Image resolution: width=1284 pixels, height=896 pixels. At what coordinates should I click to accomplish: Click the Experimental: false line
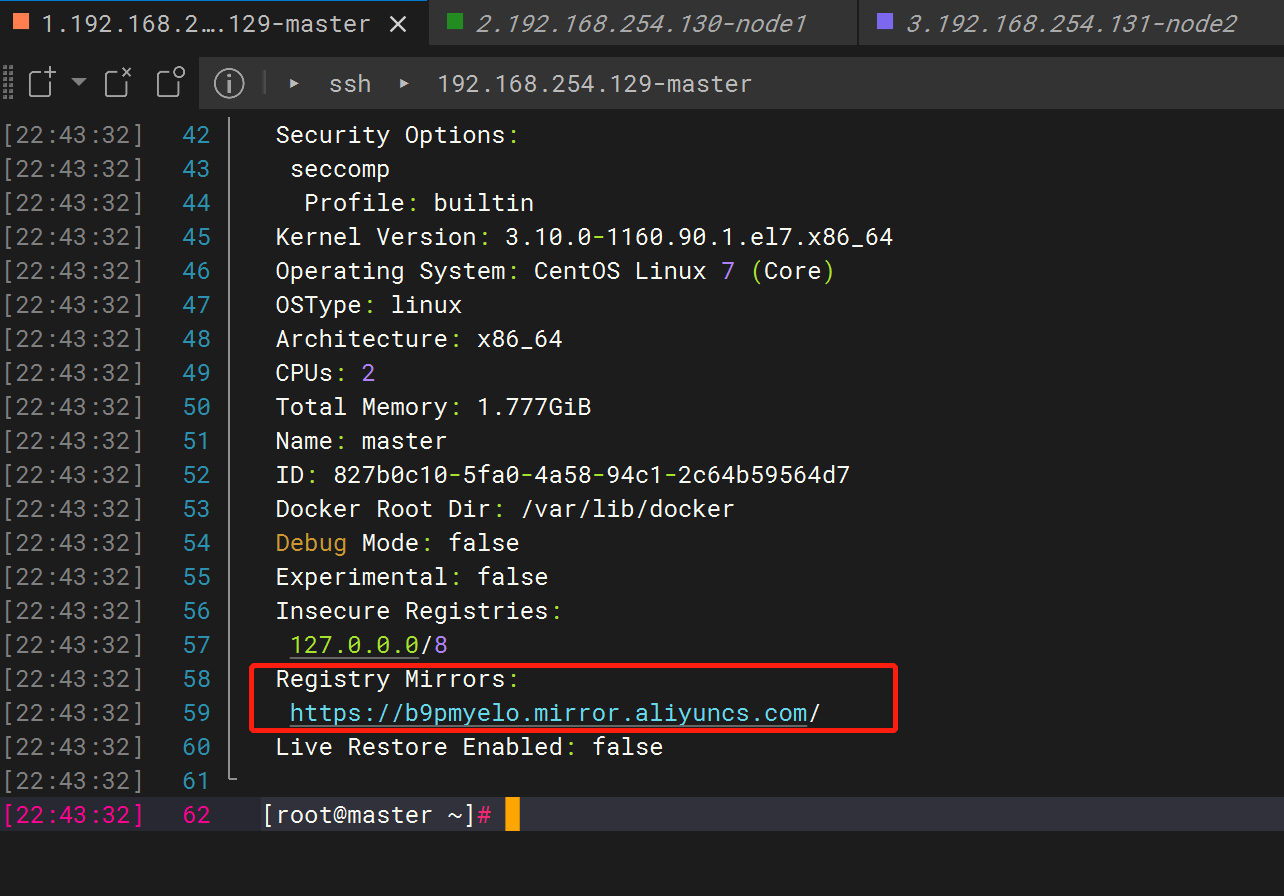click(x=412, y=577)
